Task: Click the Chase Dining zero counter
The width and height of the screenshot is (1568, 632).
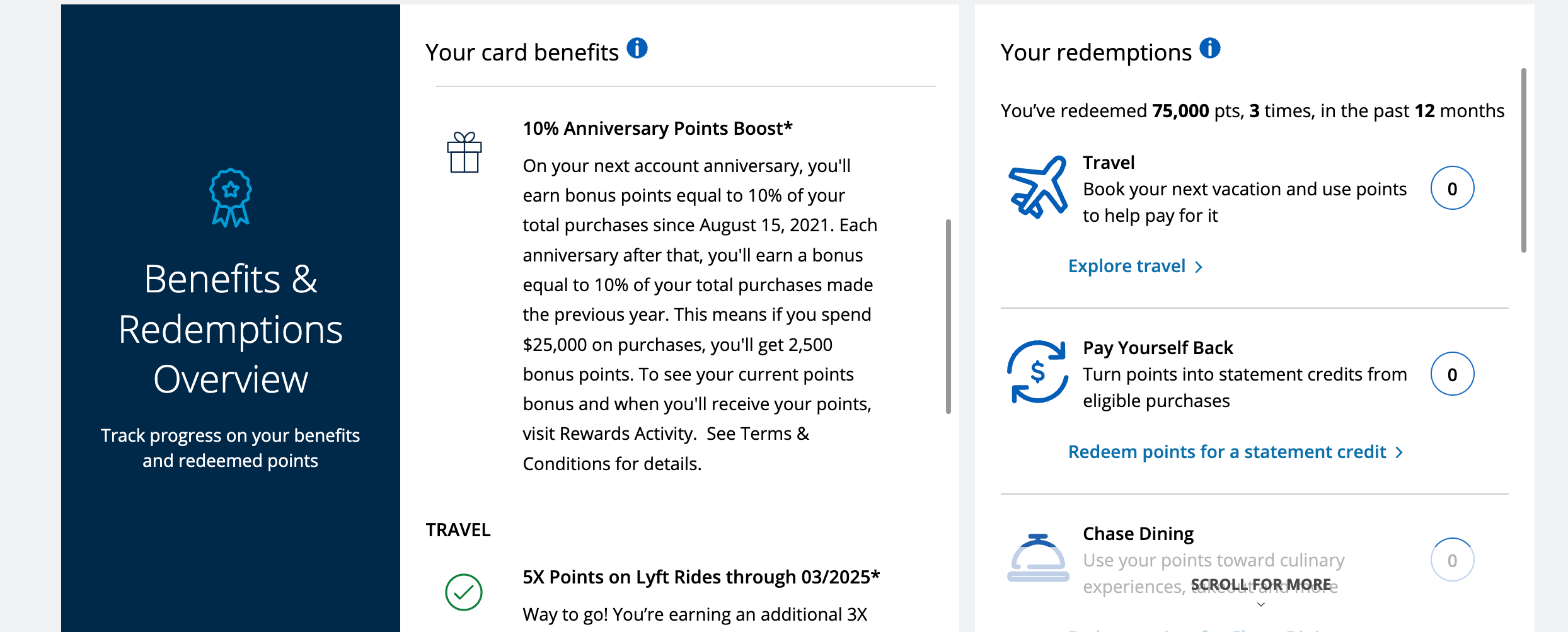Action: [x=1453, y=559]
